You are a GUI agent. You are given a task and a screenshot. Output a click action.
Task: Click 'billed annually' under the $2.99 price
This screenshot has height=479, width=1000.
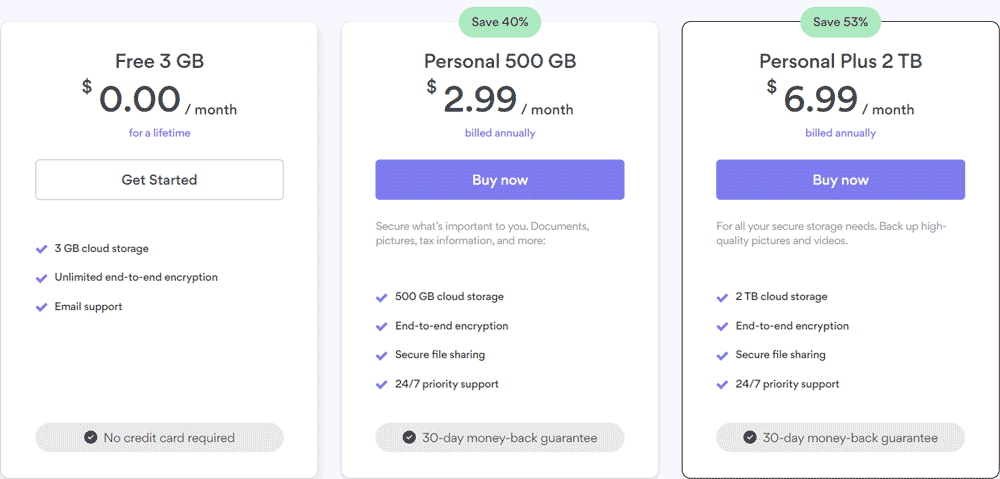coord(500,133)
